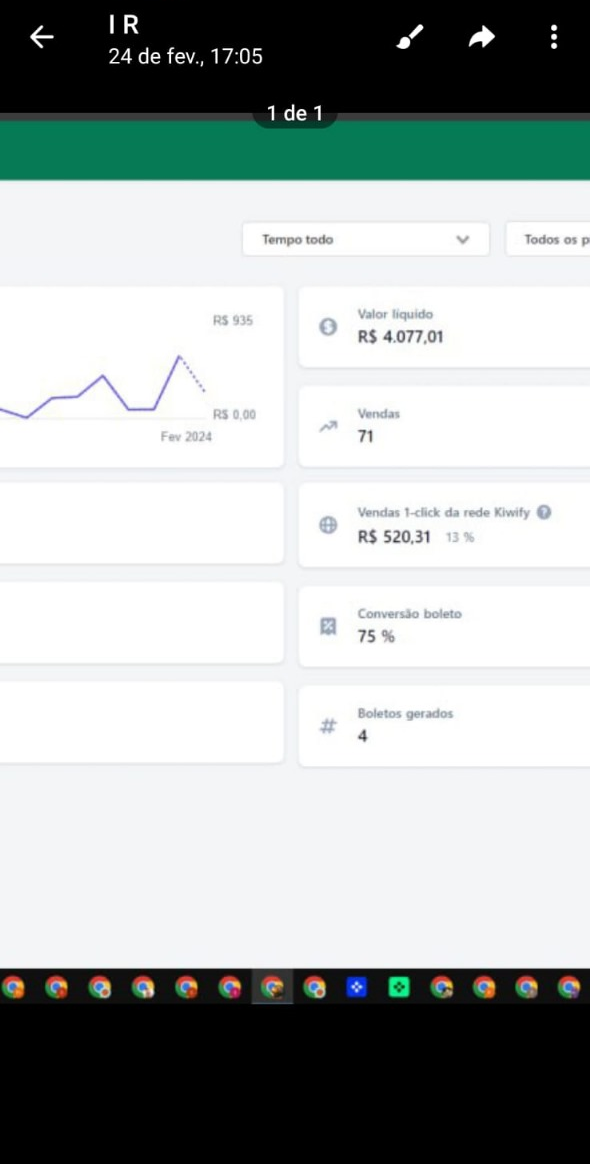Click the R$ 935 chart axis label
Image resolution: width=590 pixels, height=1164 pixels.
click(233, 321)
